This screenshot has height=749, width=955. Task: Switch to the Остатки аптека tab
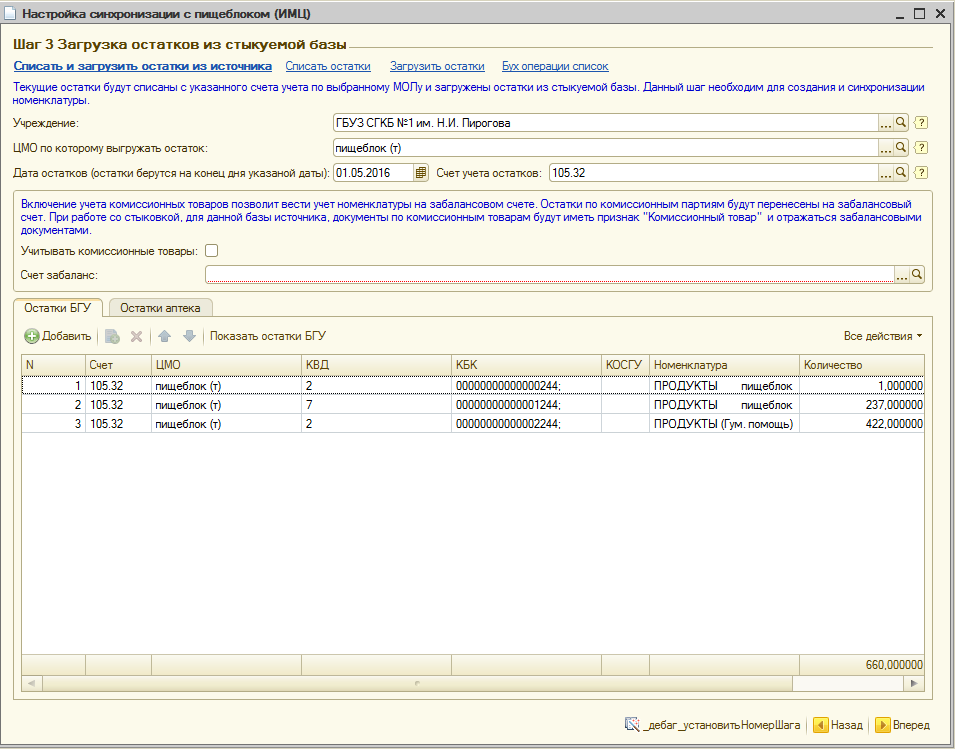[160, 308]
